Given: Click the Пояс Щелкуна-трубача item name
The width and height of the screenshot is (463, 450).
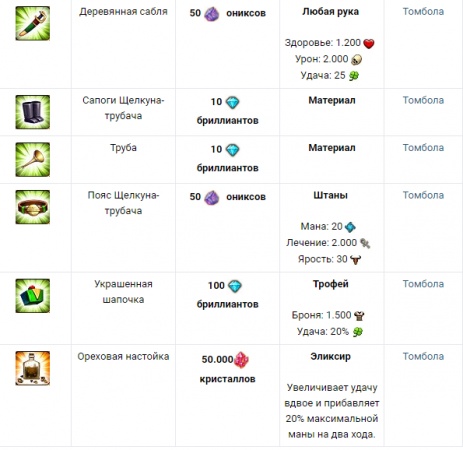Looking at the screenshot, I should 123,203.
